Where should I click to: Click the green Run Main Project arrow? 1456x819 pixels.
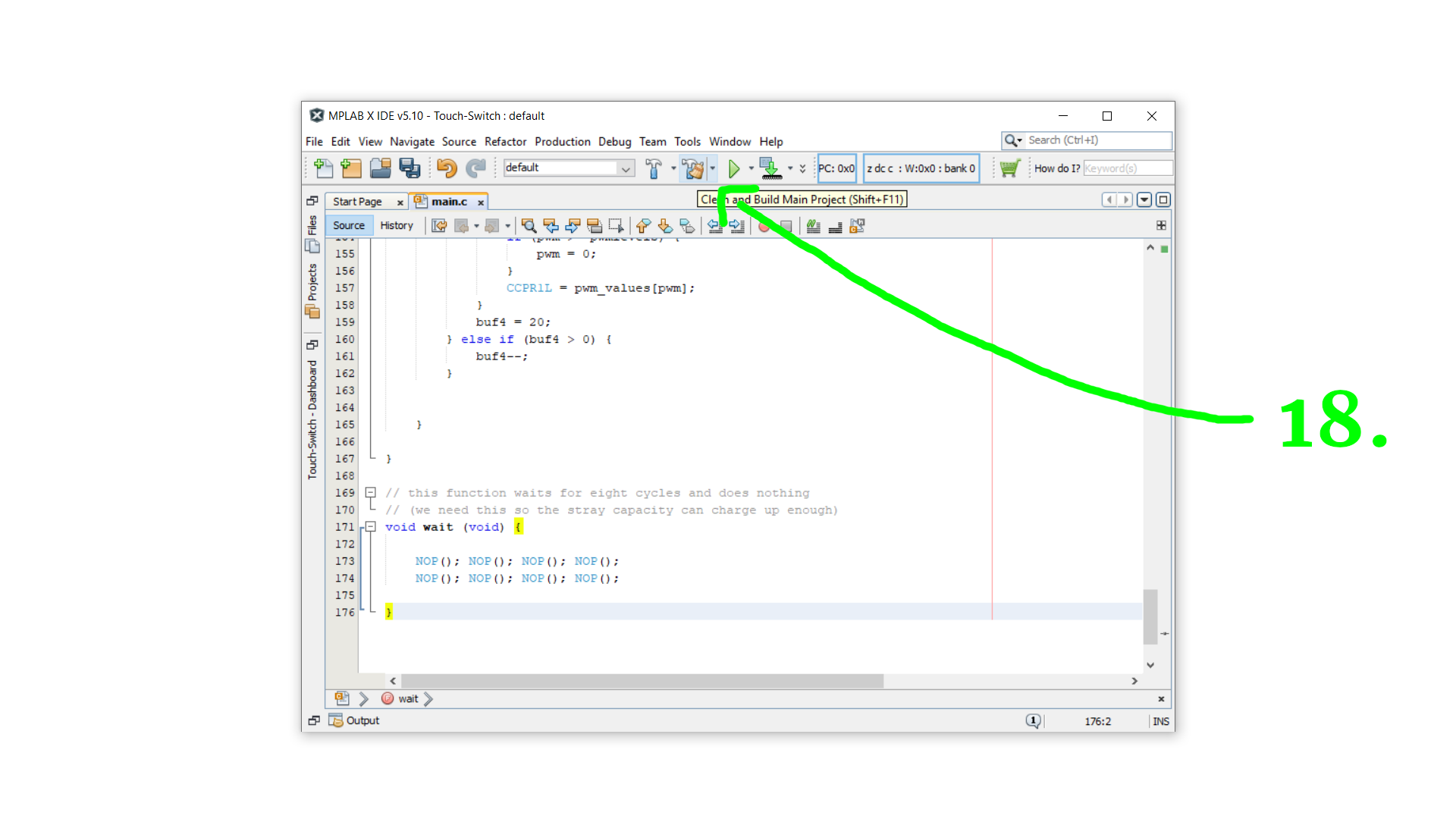[733, 168]
